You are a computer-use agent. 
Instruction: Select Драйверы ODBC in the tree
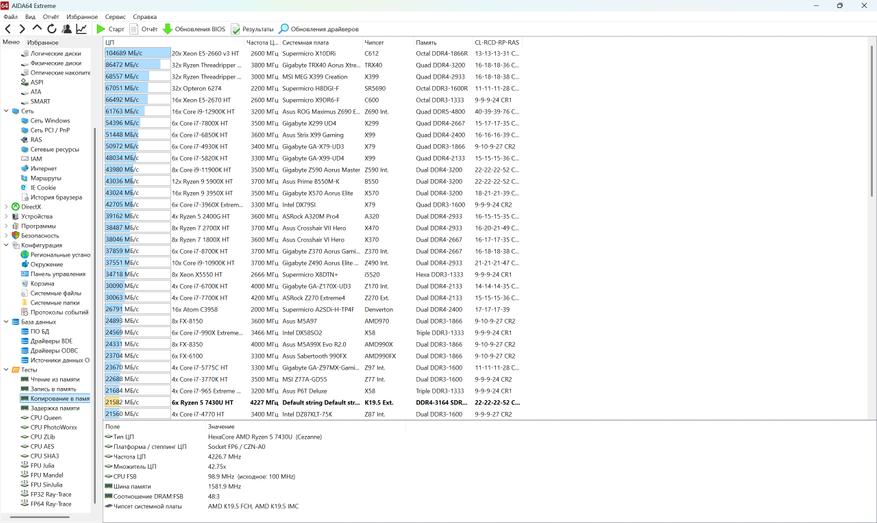pos(49,351)
